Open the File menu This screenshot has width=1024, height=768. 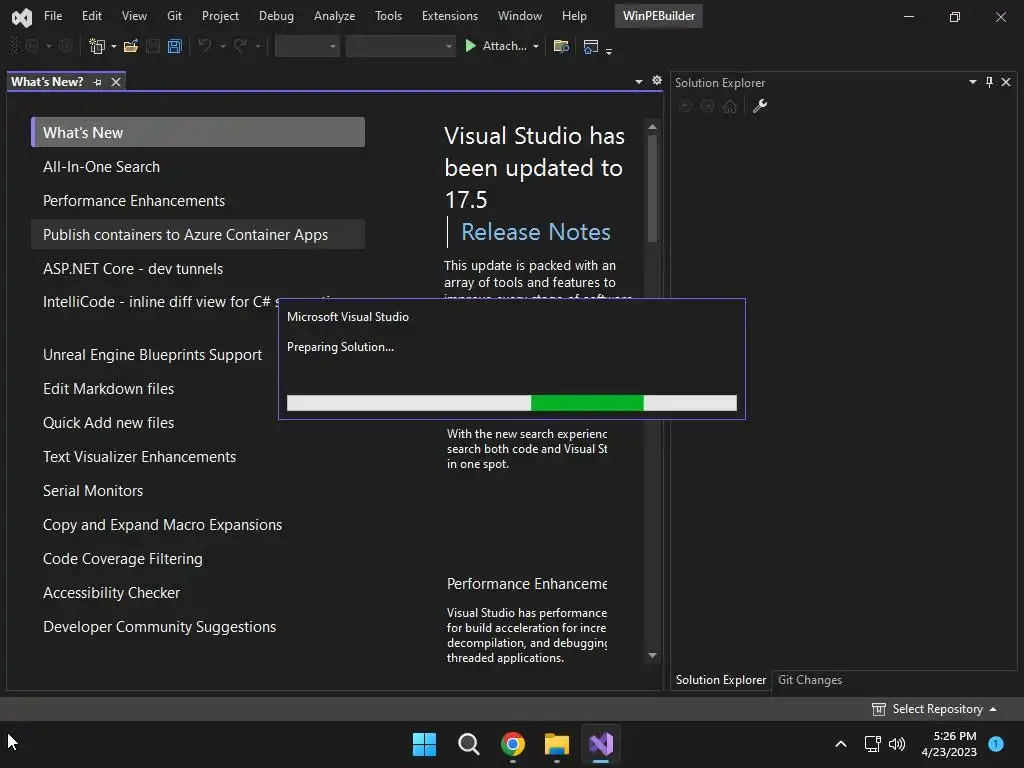(53, 16)
